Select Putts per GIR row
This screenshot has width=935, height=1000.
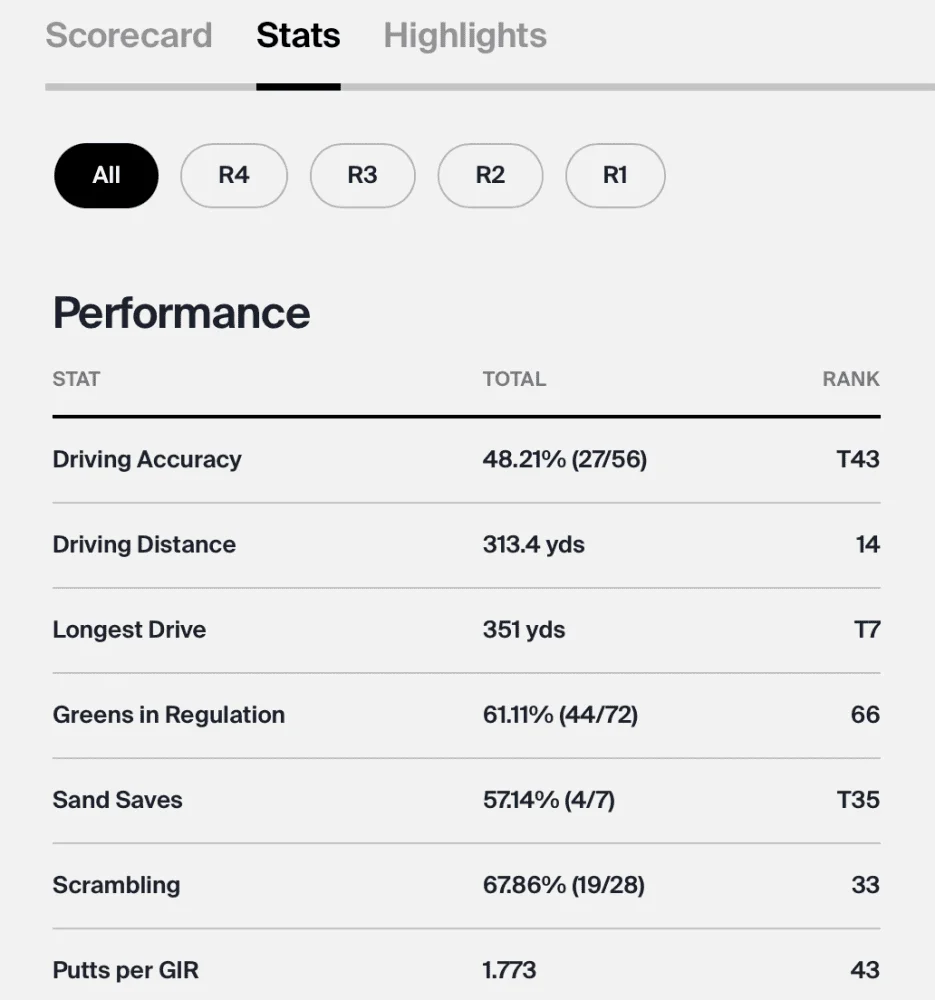click(x=466, y=969)
